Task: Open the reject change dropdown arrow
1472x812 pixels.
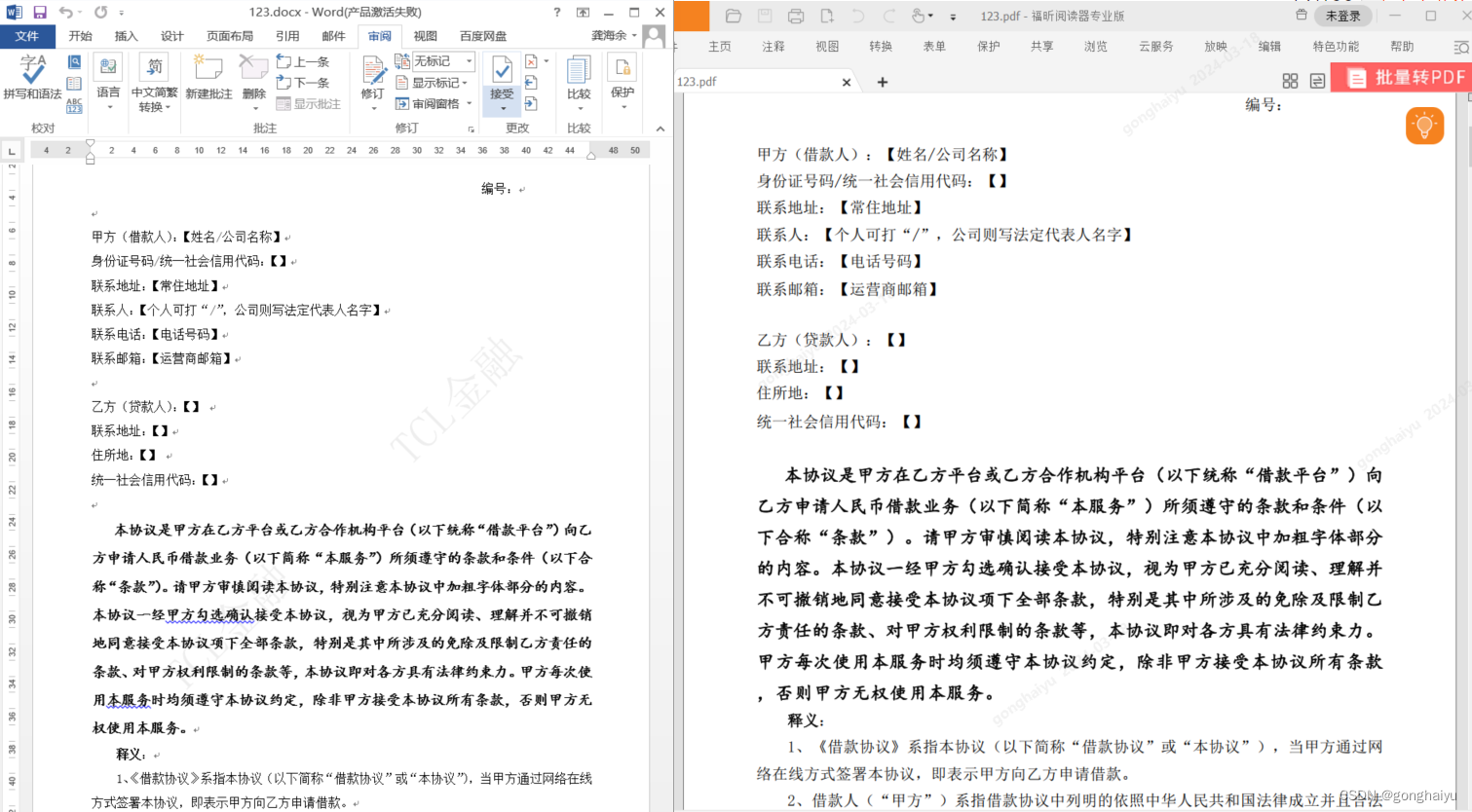Action: 546,61
